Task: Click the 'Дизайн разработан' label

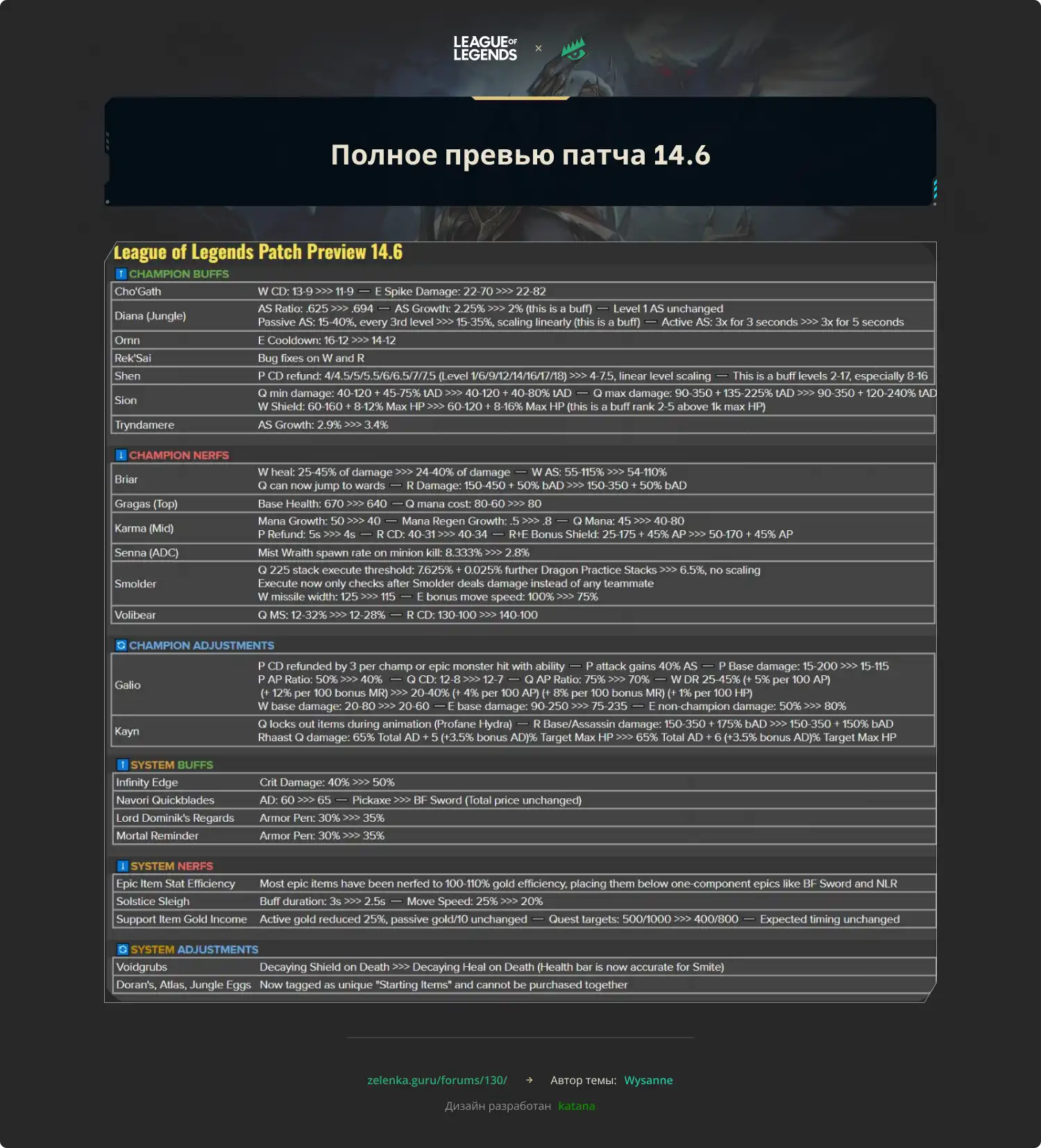Action: [x=498, y=1106]
